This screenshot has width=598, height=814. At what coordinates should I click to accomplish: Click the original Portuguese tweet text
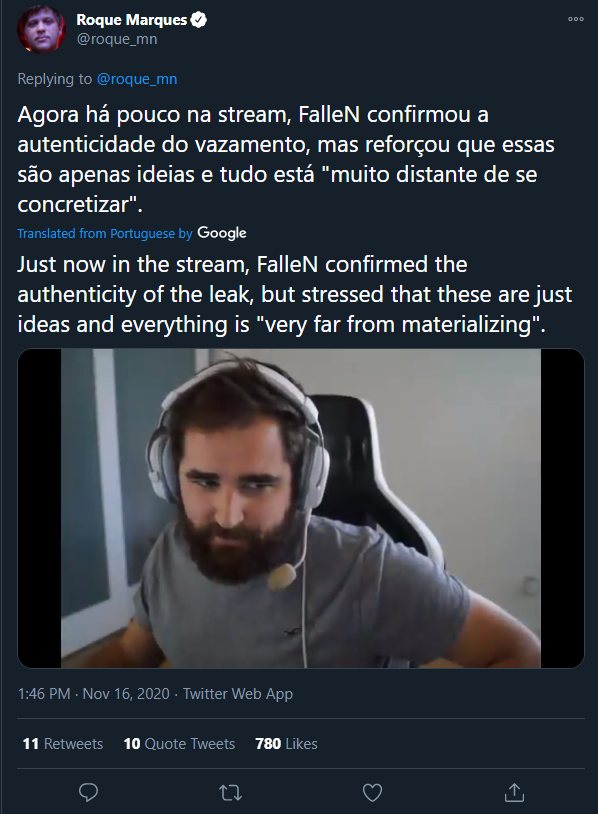pyautogui.click(x=286, y=159)
